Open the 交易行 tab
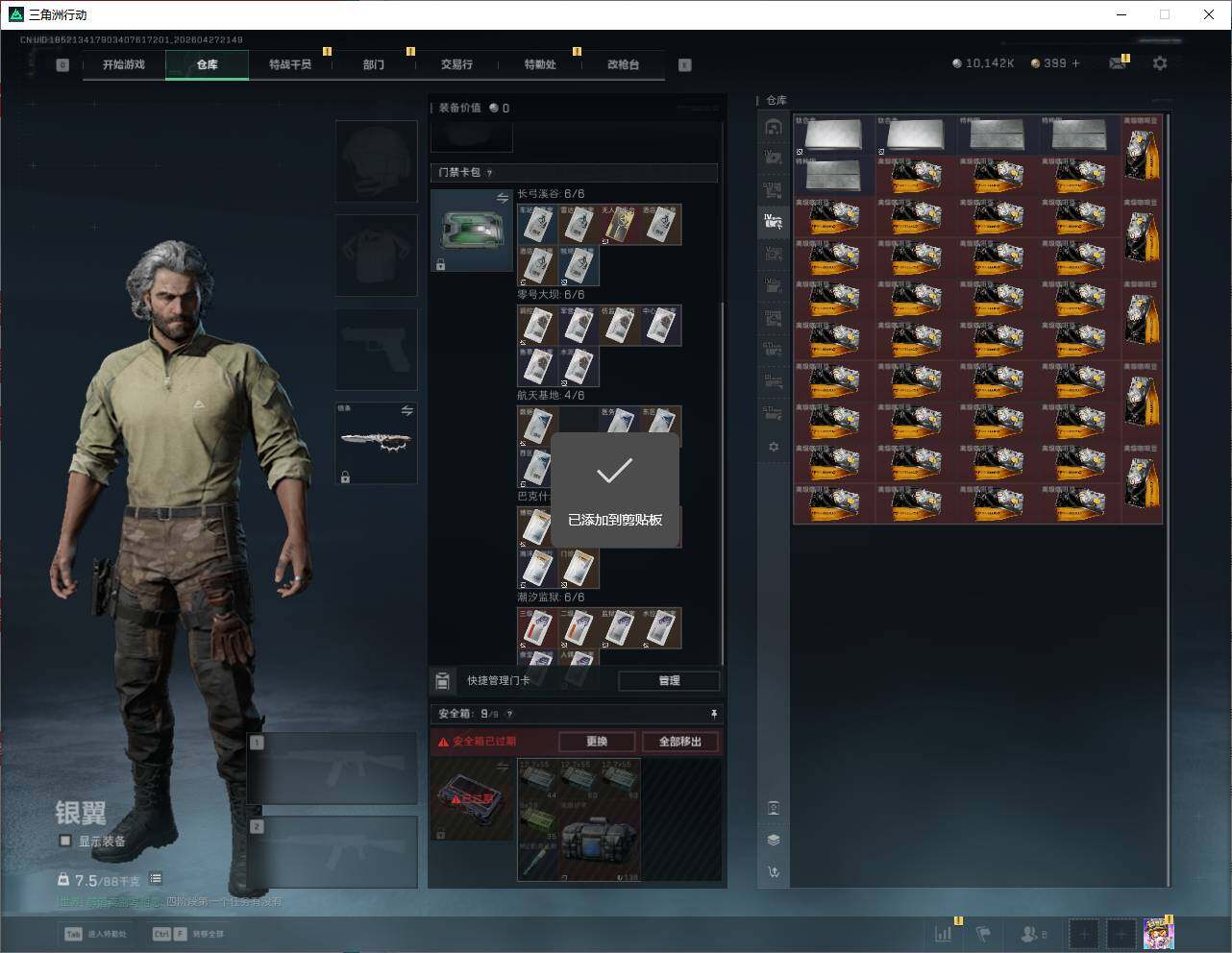 pos(456,64)
